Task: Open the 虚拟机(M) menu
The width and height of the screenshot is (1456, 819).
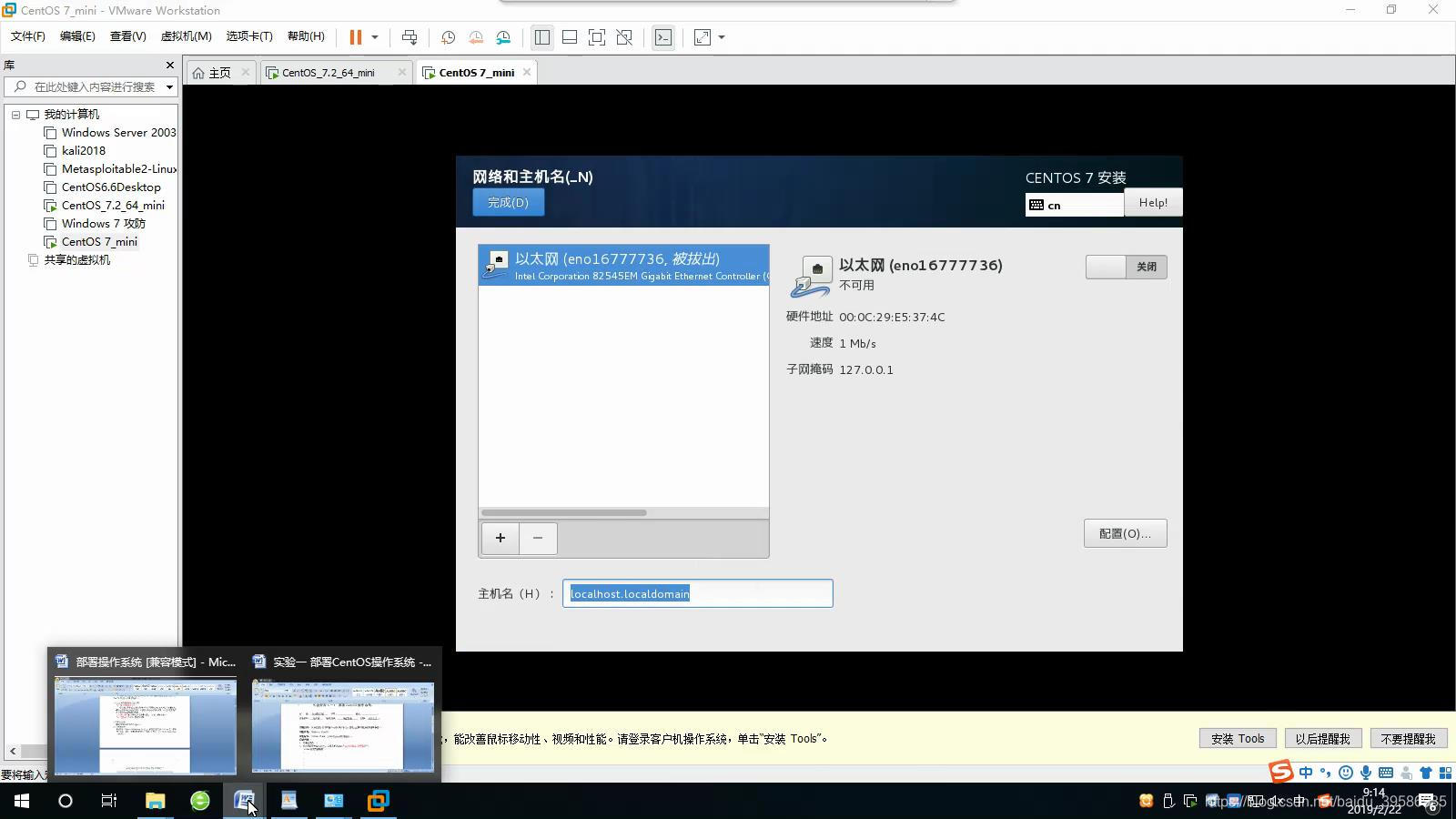Action: pos(186,36)
